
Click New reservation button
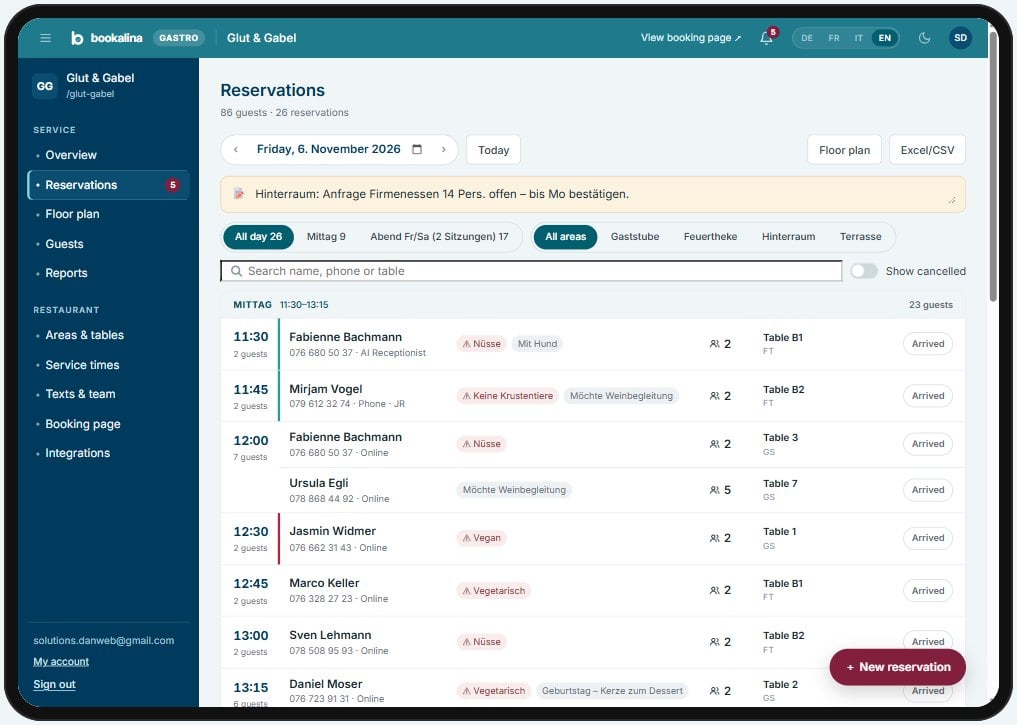[x=898, y=667]
